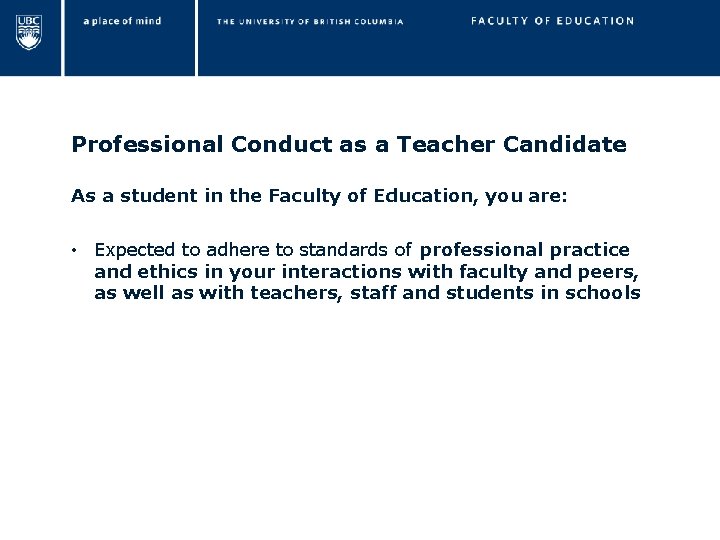Click the text 'and ethics in your interactions'
The width and height of the screenshot is (720, 540).
pyautogui.click(x=248, y=272)
